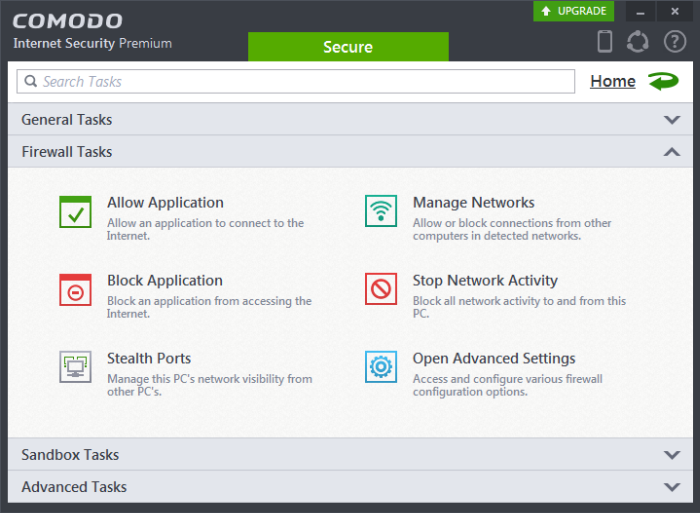Expand the Advanced Tasks section chevron
The height and width of the screenshot is (513, 700).
(671, 487)
